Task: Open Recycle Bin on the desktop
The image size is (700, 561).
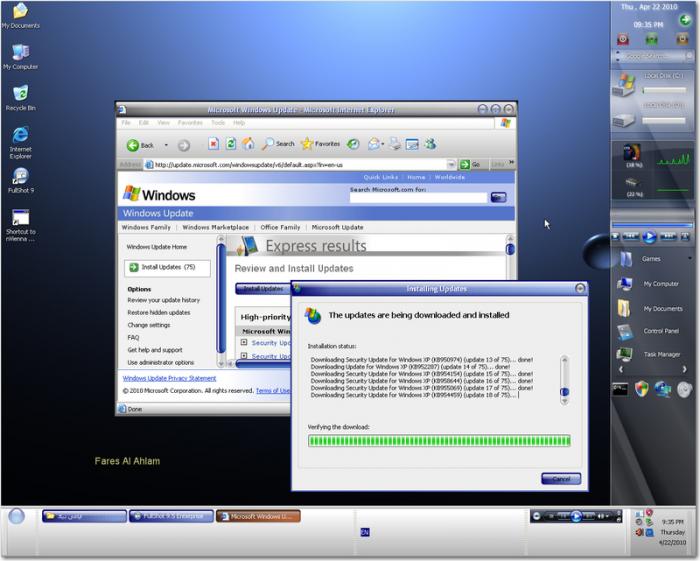Action: pyautogui.click(x=20, y=94)
